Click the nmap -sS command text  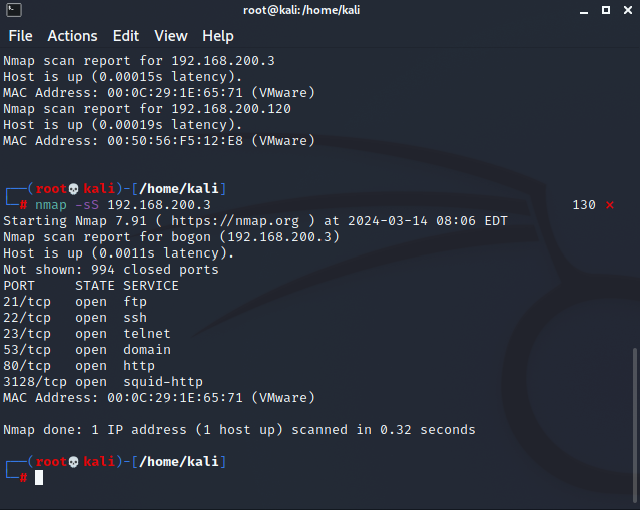click(67, 205)
